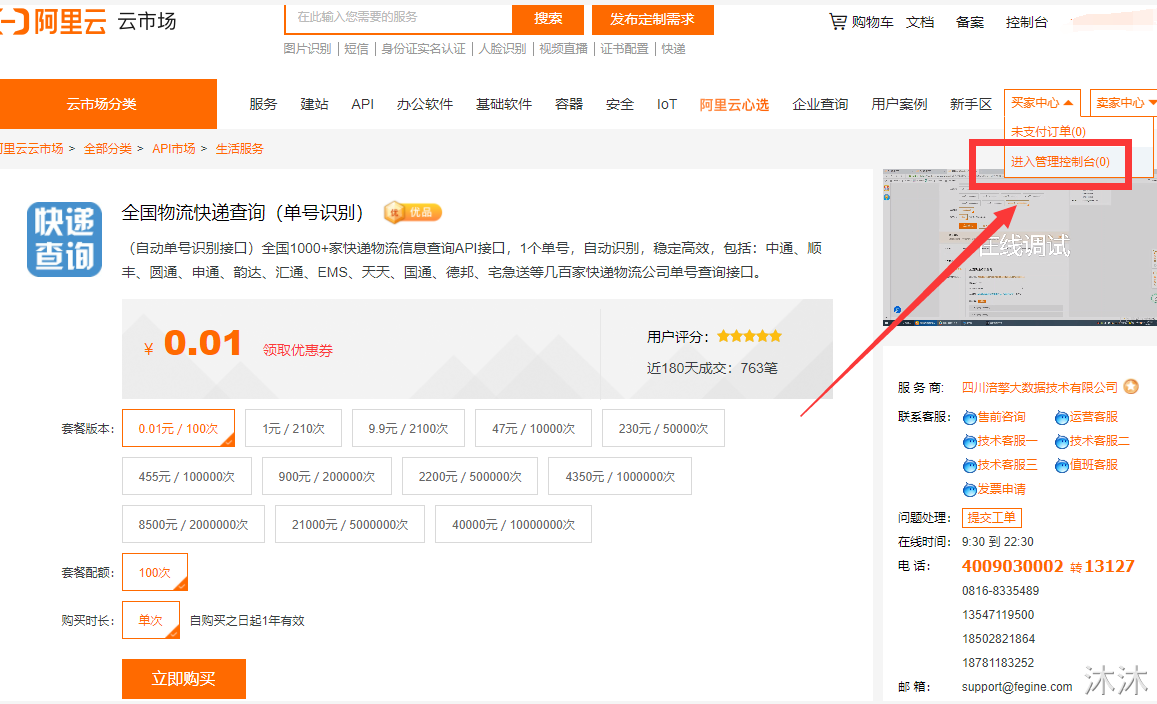Screen dimensions: 1157x704
Task: Select the 4350元 / 1000000次 package
Action: [620, 476]
